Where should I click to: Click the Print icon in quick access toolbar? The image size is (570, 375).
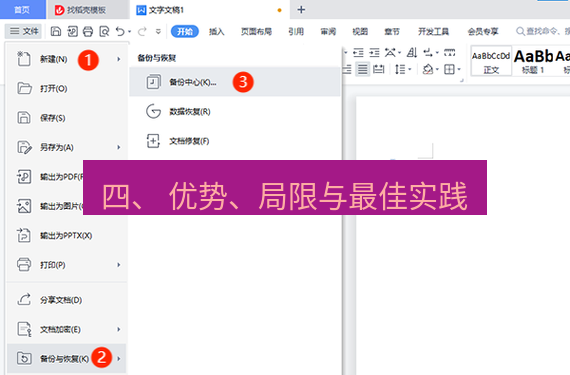pos(88,32)
